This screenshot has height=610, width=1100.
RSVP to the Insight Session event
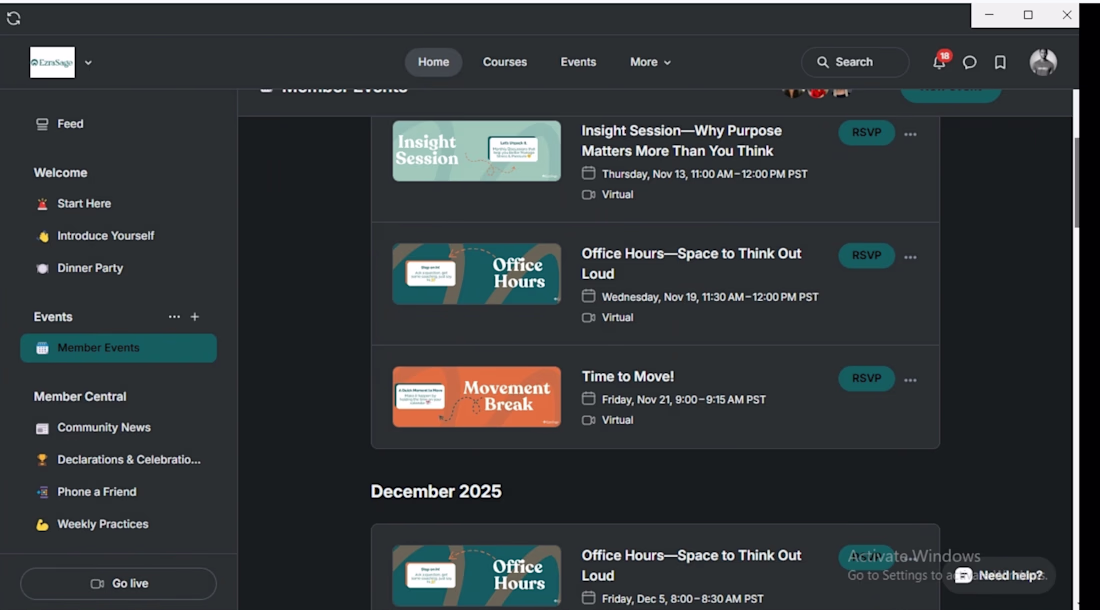point(866,133)
